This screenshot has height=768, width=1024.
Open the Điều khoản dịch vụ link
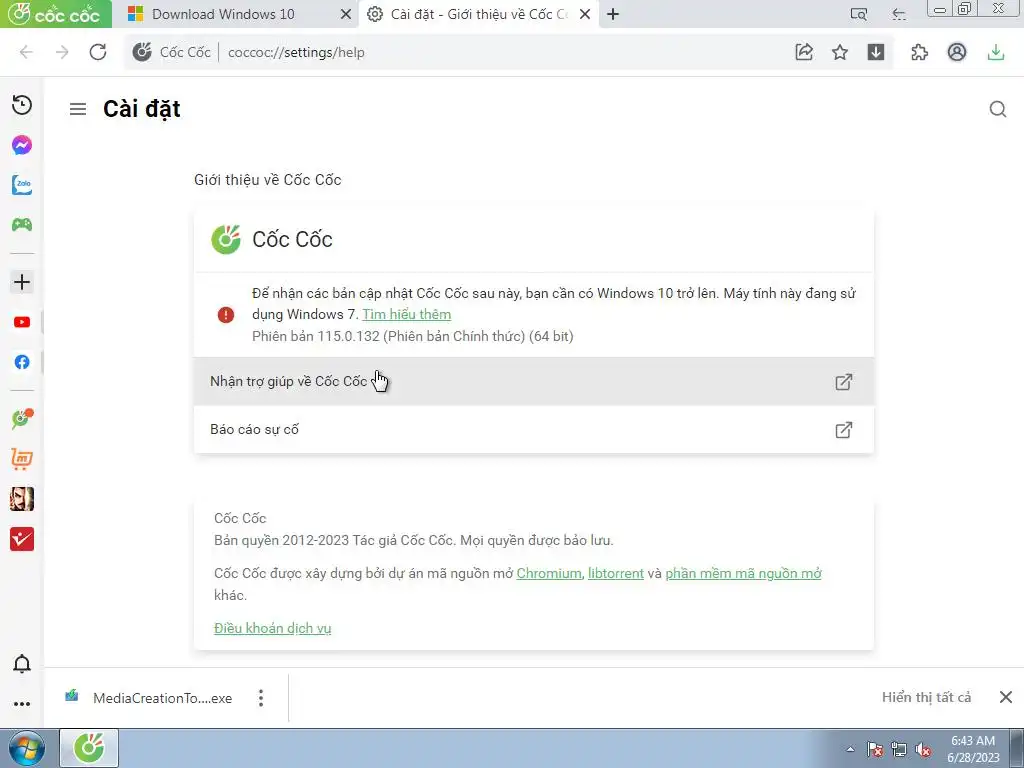(x=272, y=628)
